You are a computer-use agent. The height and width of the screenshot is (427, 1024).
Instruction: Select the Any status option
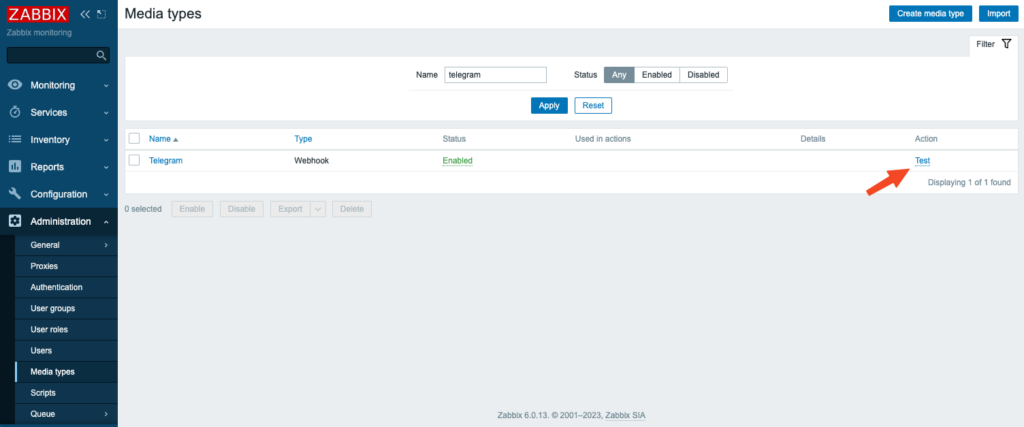pos(619,75)
